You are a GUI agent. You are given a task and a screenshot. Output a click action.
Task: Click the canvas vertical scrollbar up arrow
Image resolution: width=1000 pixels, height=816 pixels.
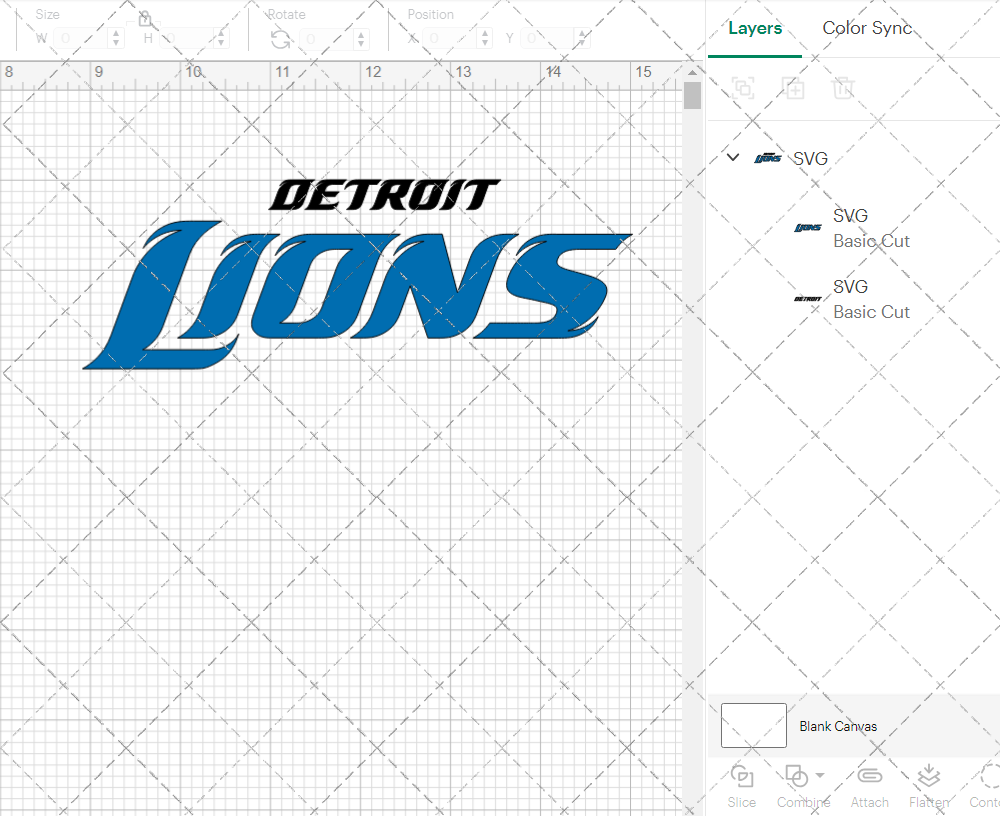693,72
